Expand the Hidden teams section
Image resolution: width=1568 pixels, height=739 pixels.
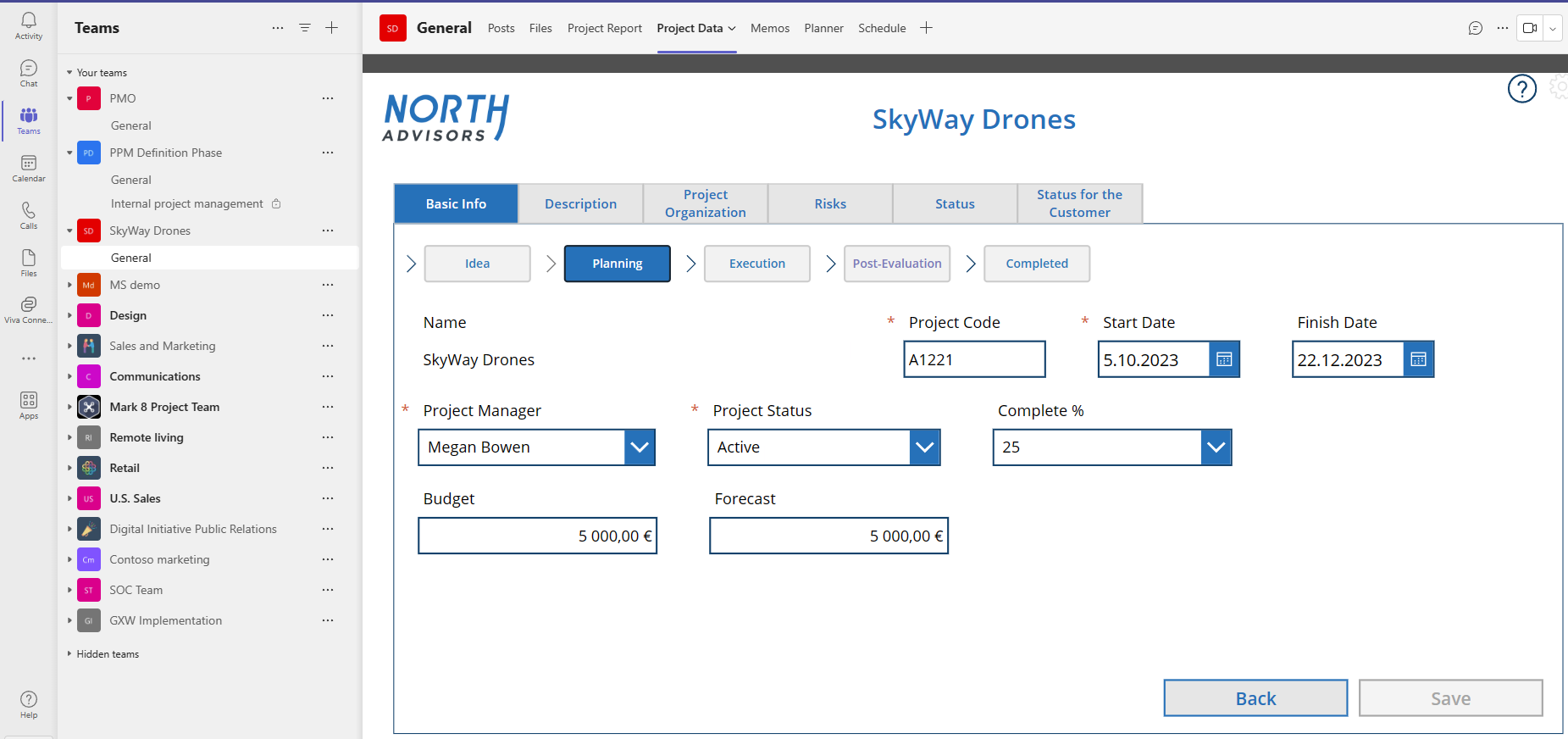(x=69, y=654)
